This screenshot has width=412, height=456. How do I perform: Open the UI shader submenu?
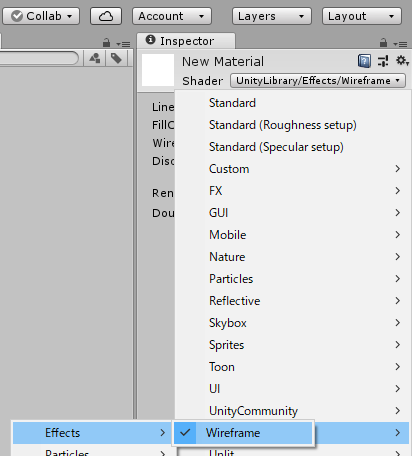292,389
